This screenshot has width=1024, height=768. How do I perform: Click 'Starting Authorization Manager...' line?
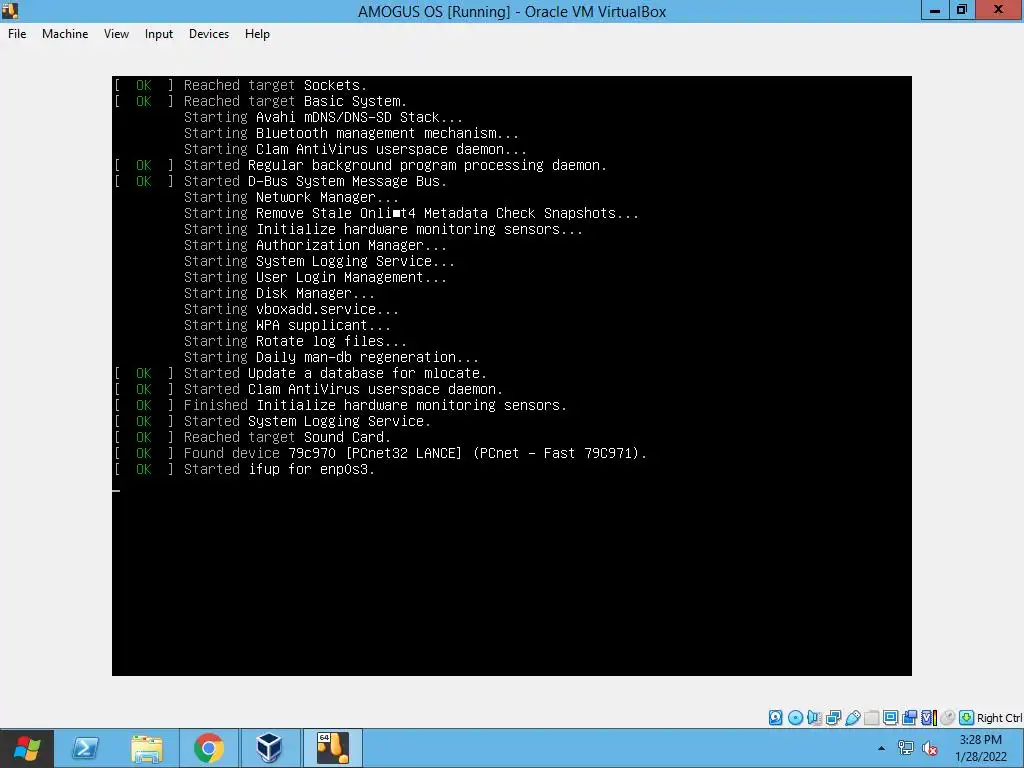point(315,246)
